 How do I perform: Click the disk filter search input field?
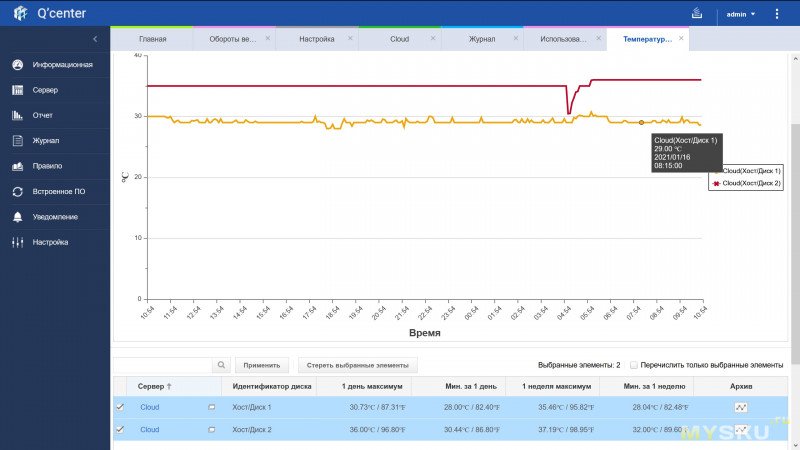[x=162, y=366]
